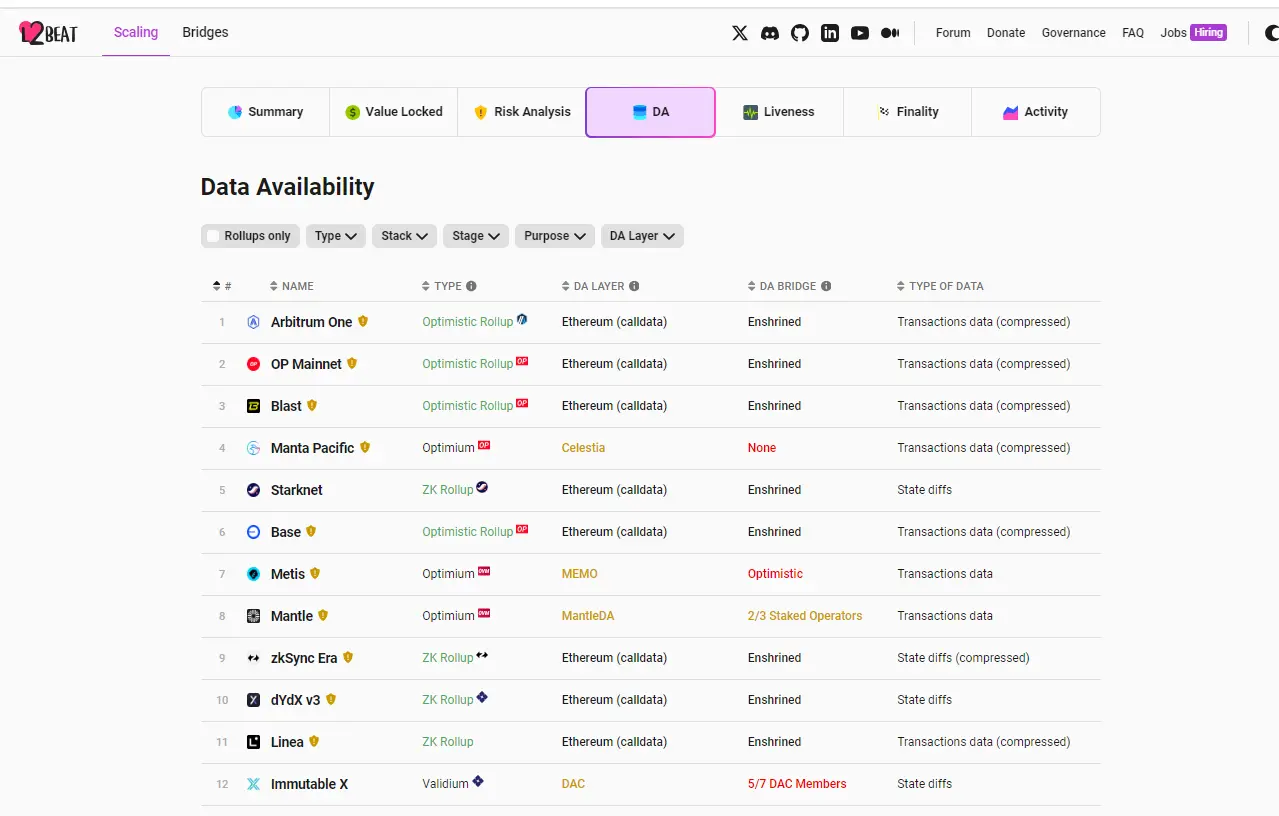Open the Jobs Hiring link

point(1193,33)
